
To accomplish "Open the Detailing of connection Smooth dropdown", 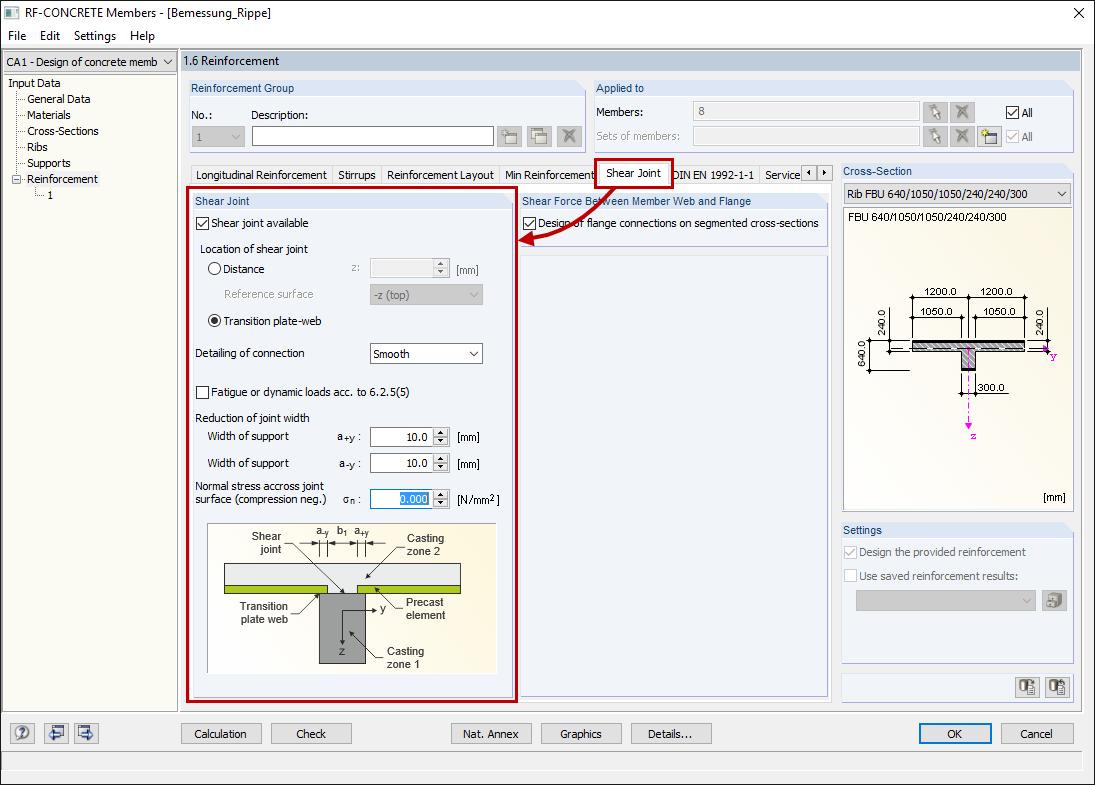I will [x=426, y=353].
